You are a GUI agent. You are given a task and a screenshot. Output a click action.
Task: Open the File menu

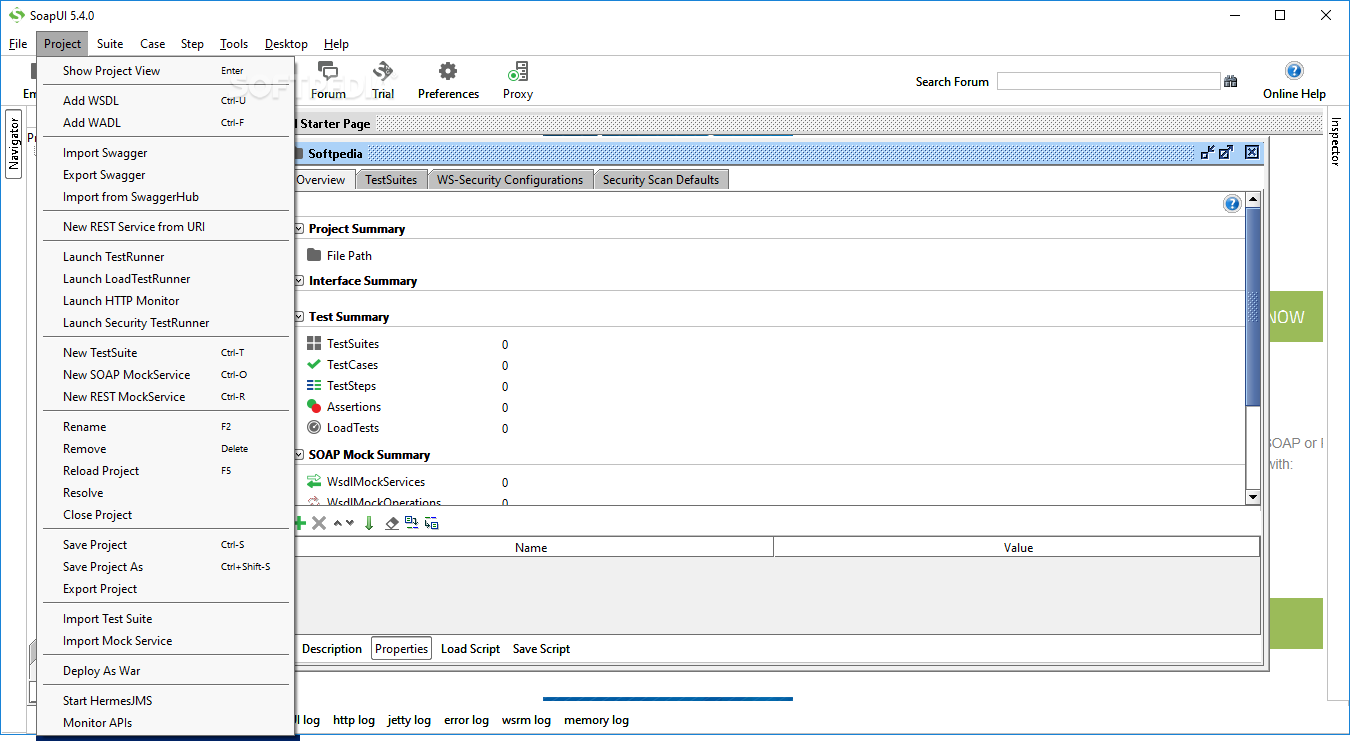coord(18,44)
